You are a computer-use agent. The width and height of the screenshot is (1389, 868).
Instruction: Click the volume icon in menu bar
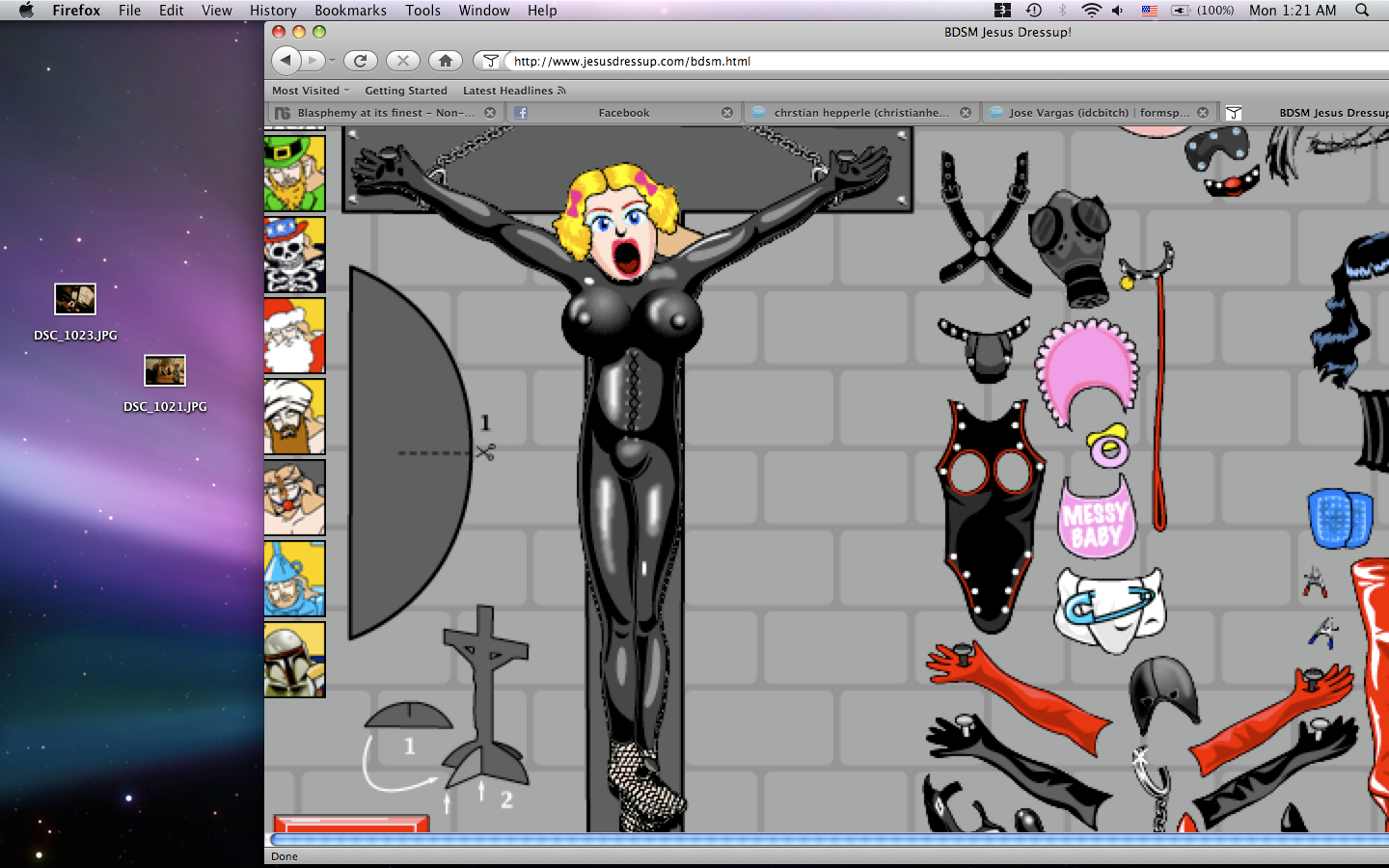[1117, 10]
